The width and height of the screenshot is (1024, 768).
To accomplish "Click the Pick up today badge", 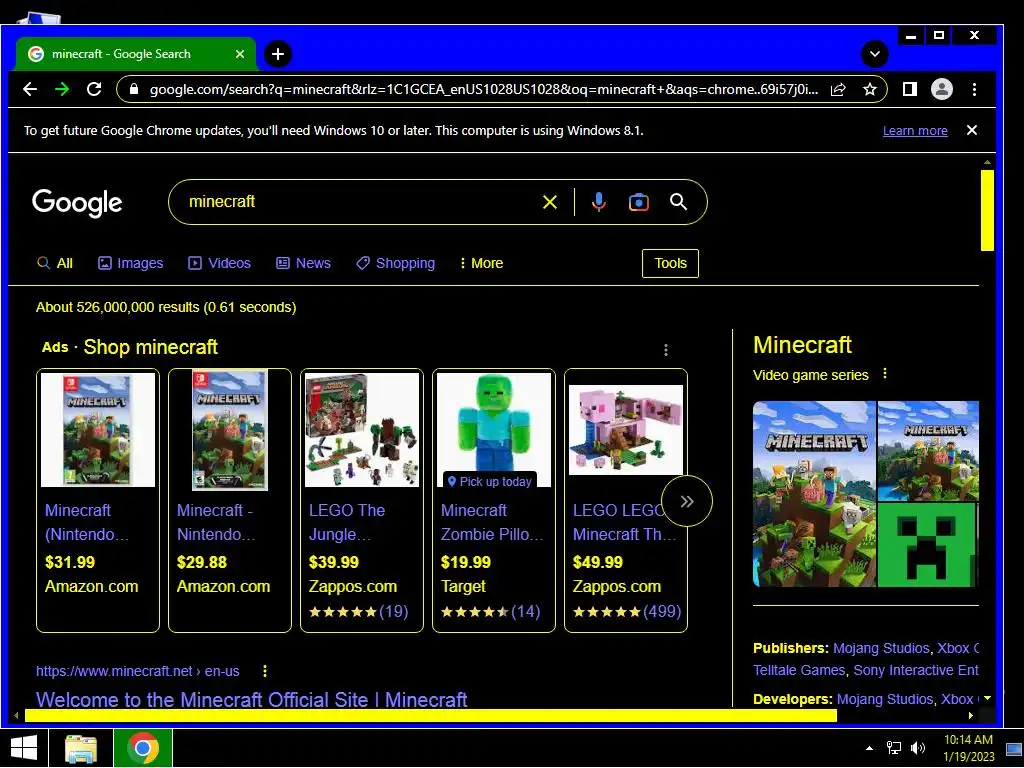I will click(x=490, y=481).
